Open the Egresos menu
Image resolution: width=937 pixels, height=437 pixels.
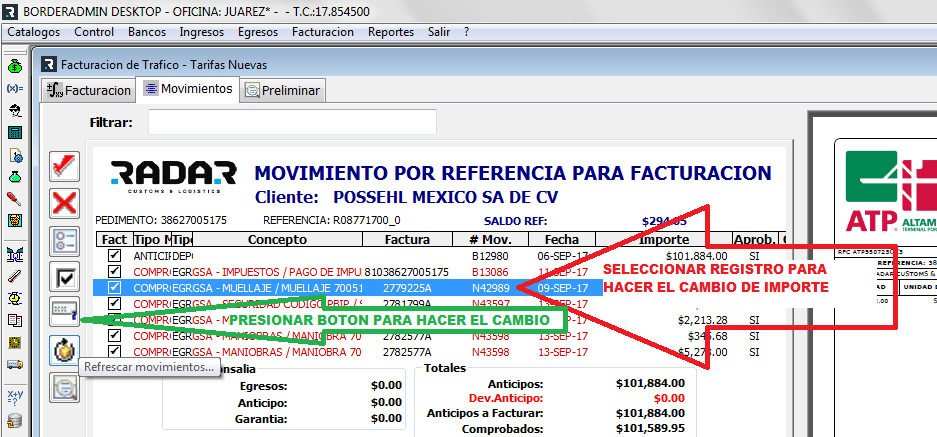click(x=258, y=32)
